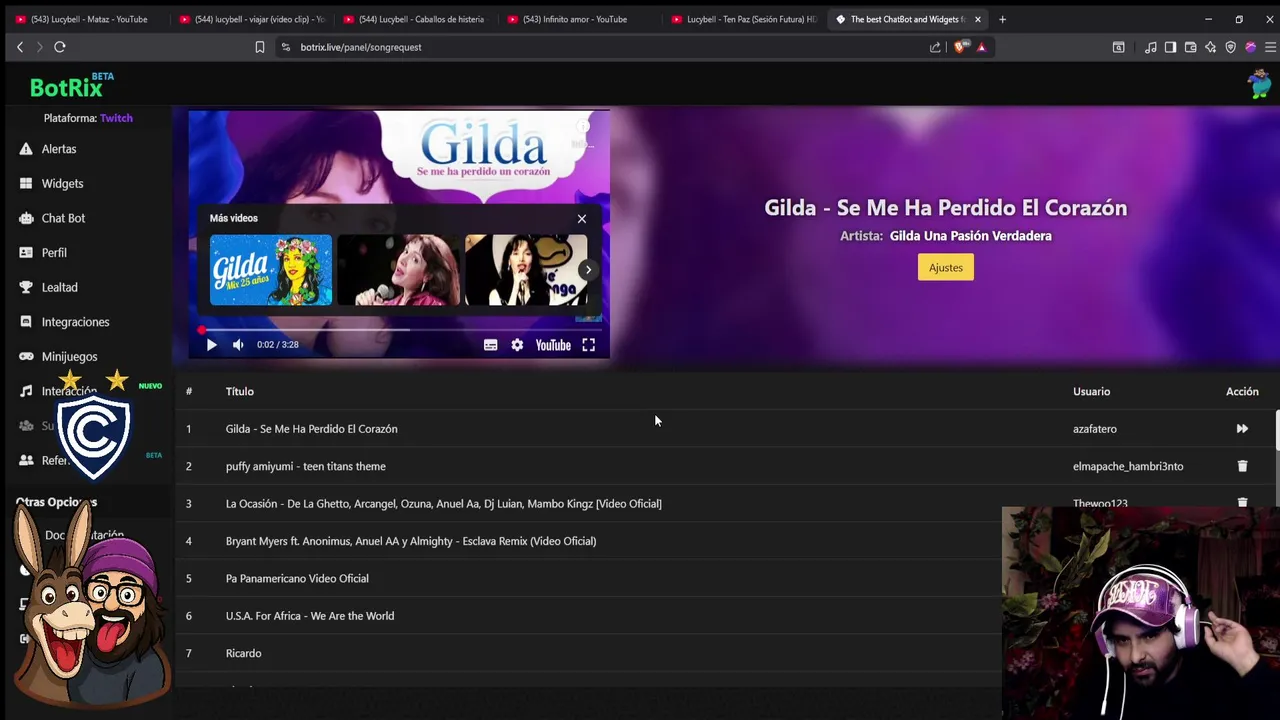The height and width of the screenshot is (720, 1280).
Task: Switch to Caballos de histeria tab
Action: (415, 19)
